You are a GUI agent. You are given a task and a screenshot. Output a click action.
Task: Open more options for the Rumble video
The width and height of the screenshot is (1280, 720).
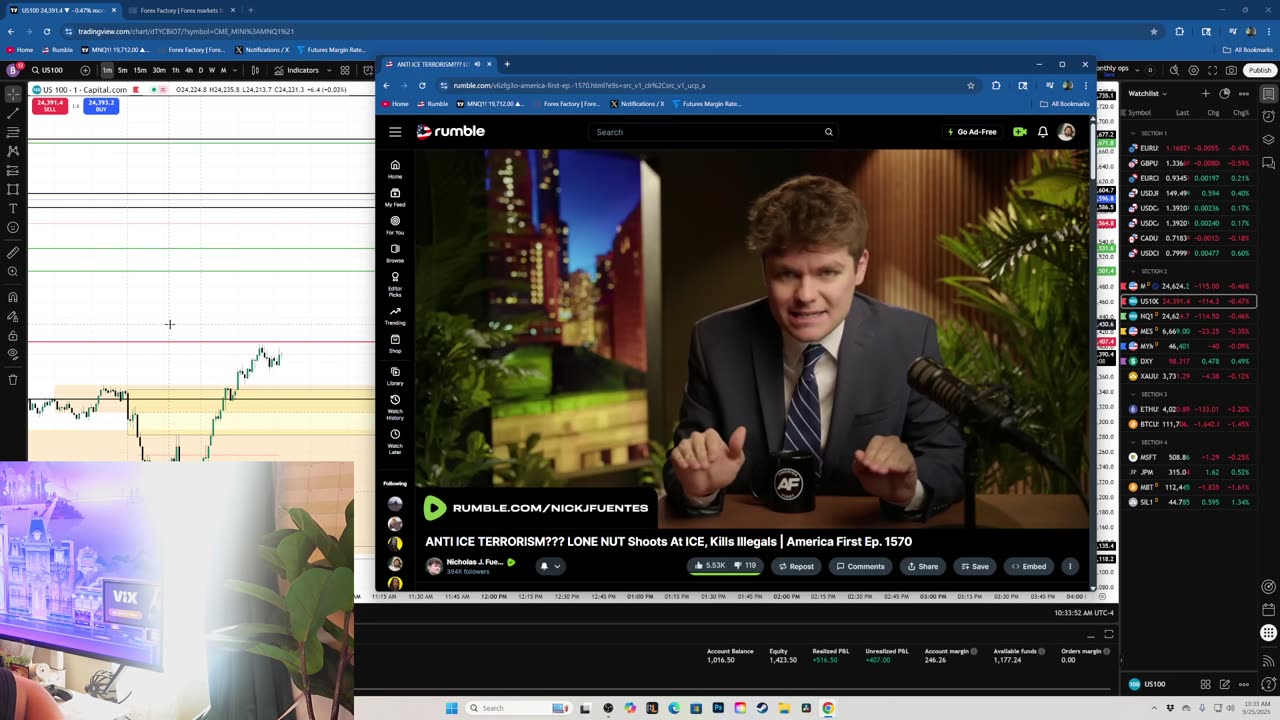pos(1070,566)
